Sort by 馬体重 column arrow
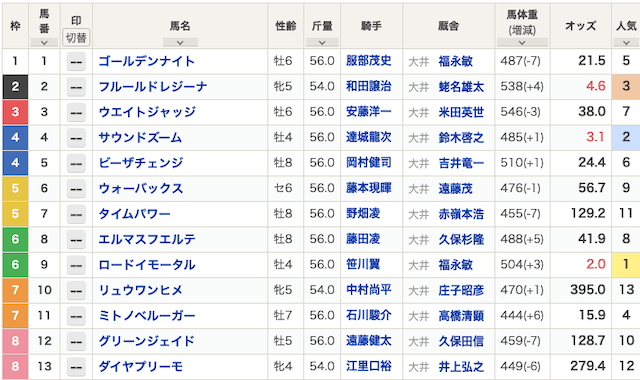640x380 pixels. click(x=522, y=42)
